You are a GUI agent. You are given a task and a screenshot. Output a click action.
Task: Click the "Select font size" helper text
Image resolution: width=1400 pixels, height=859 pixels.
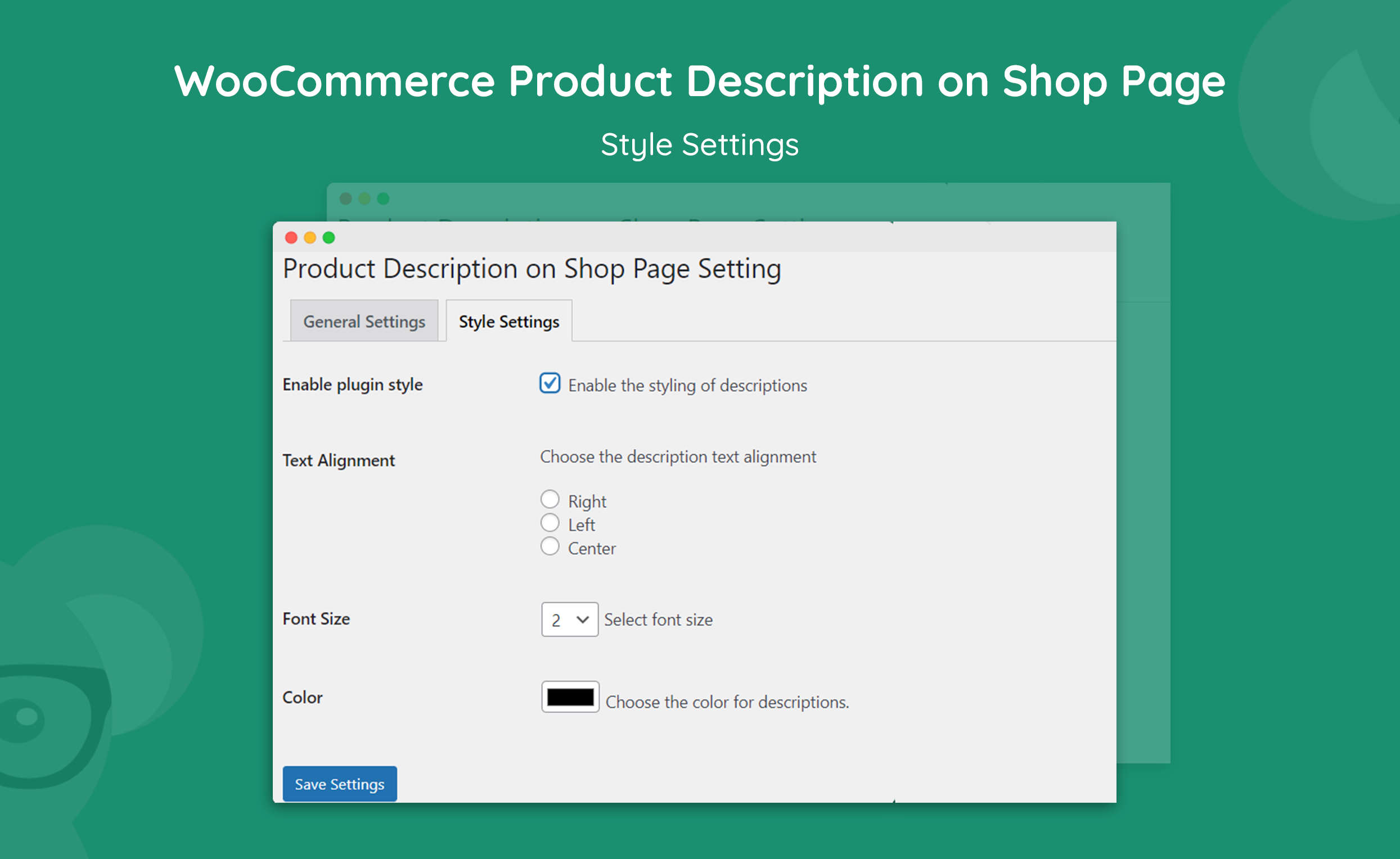658,620
